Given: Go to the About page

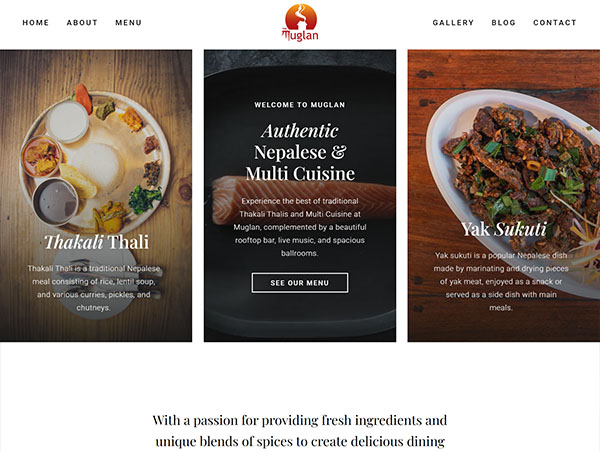Looking at the screenshot, I should click(x=82, y=23).
